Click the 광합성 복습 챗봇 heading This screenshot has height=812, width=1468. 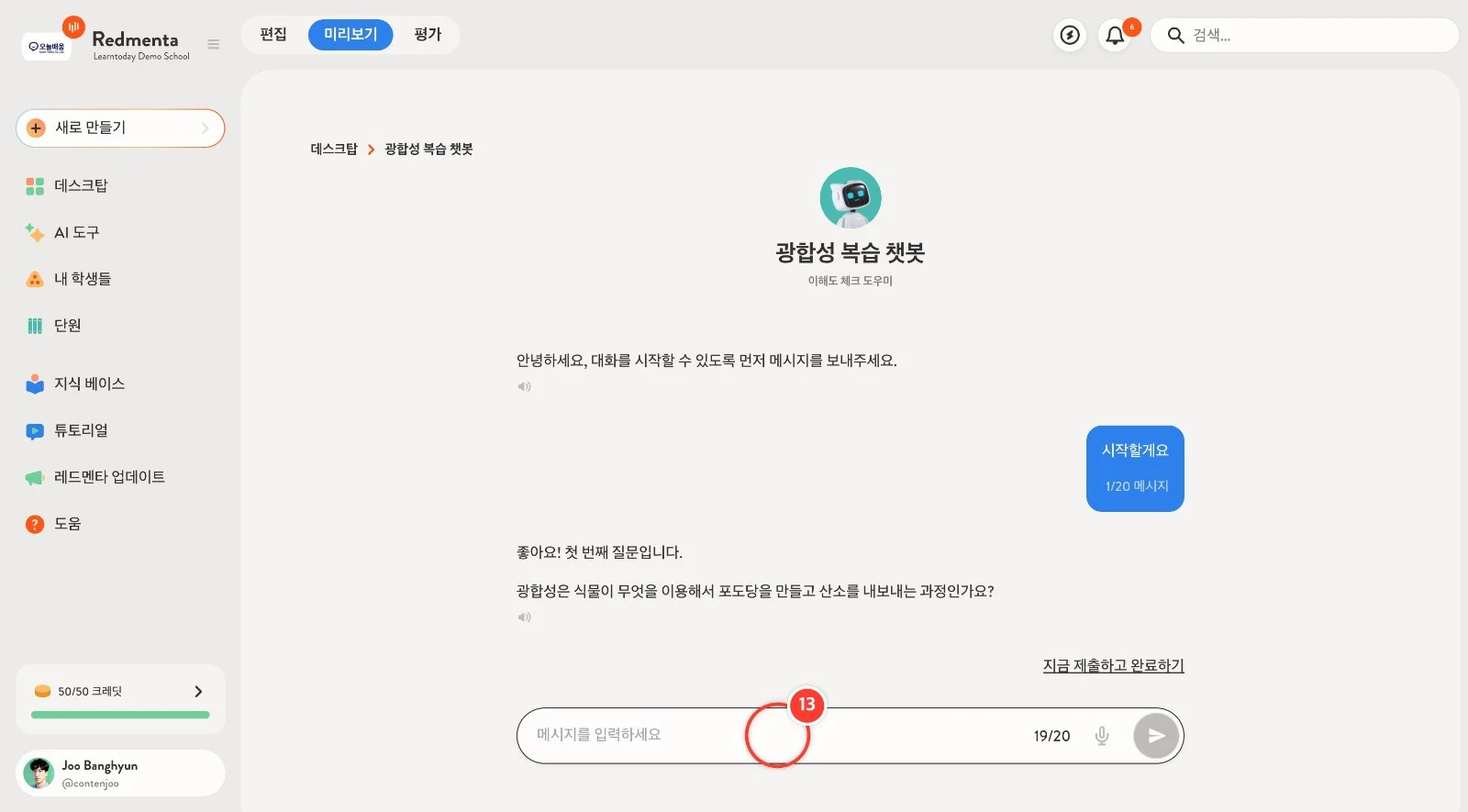(x=851, y=252)
